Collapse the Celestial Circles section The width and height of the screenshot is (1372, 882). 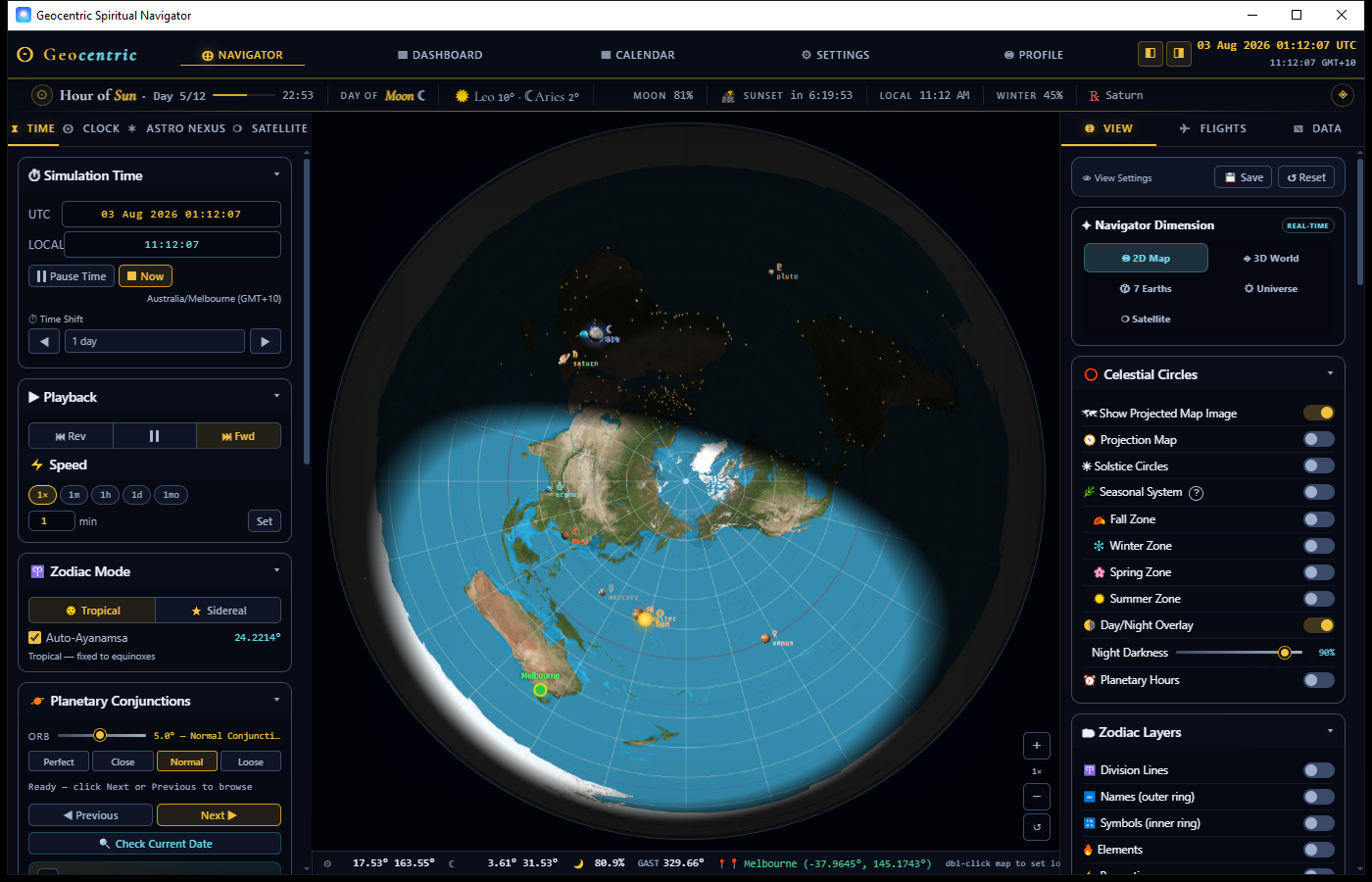point(1330,373)
